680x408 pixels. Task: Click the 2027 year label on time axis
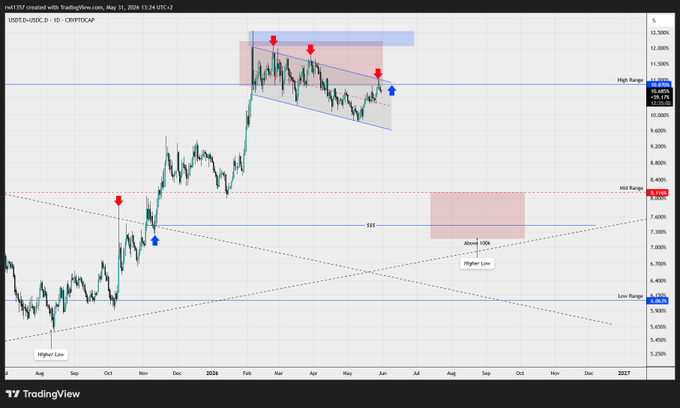(624, 373)
